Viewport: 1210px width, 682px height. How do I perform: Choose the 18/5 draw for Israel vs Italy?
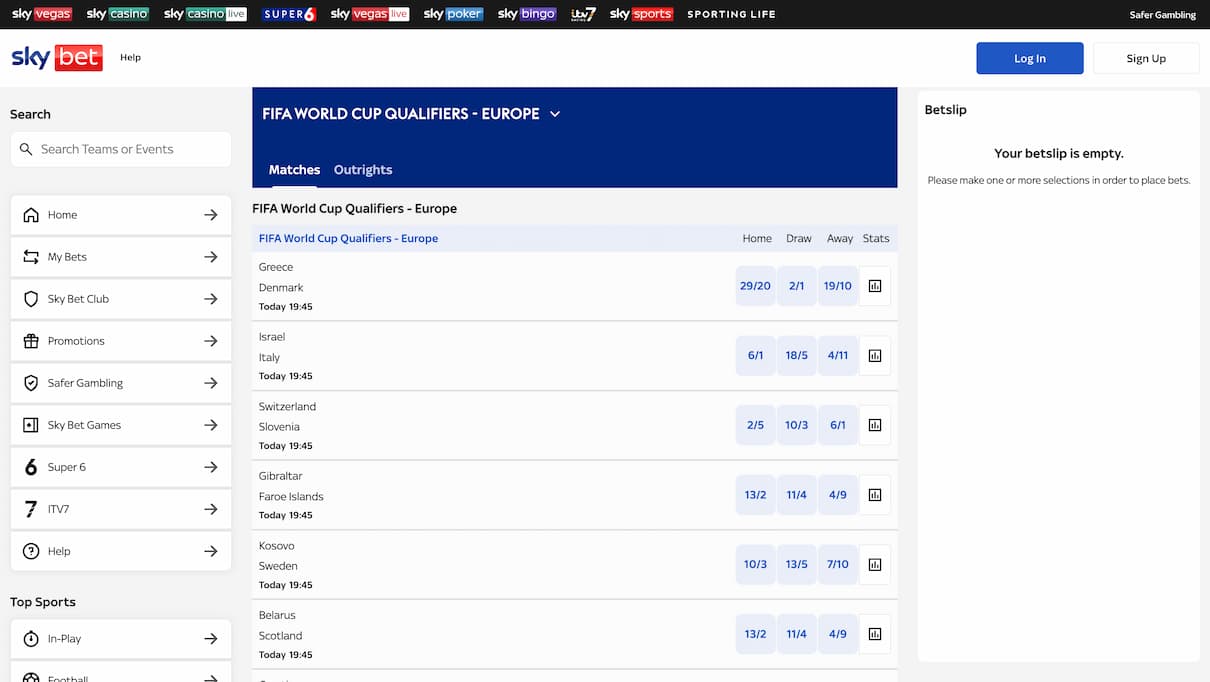[797, 355]
